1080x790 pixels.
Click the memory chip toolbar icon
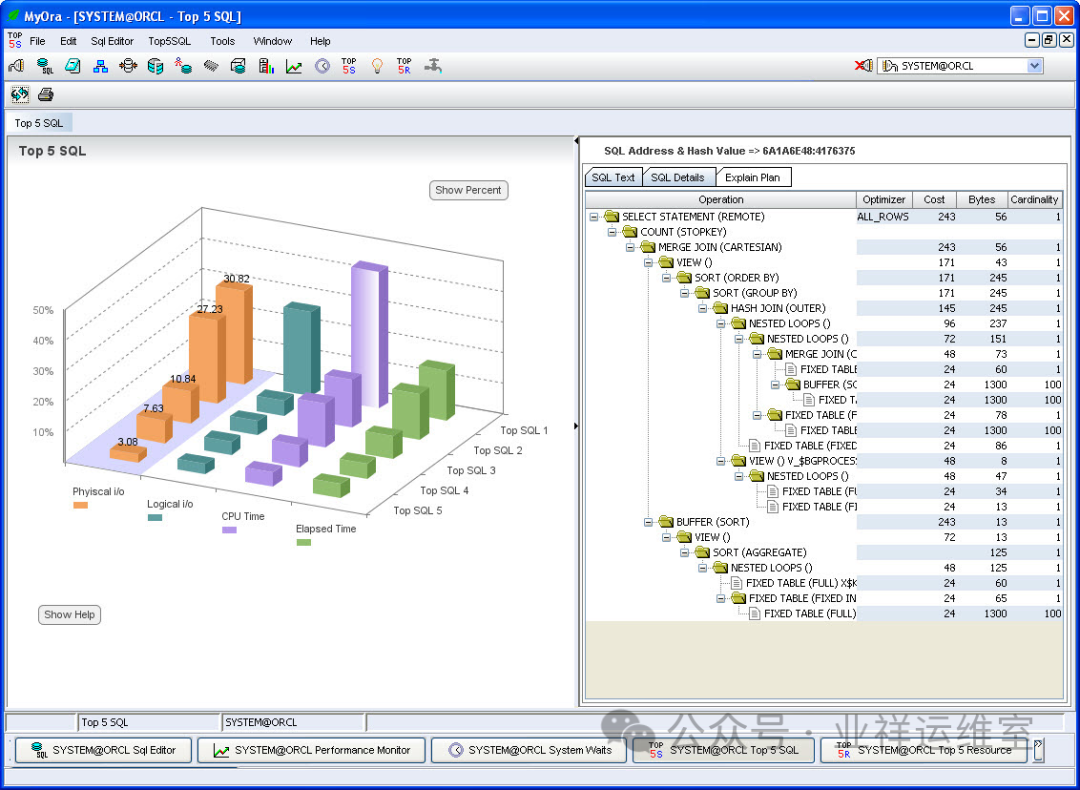coord(211,66)
